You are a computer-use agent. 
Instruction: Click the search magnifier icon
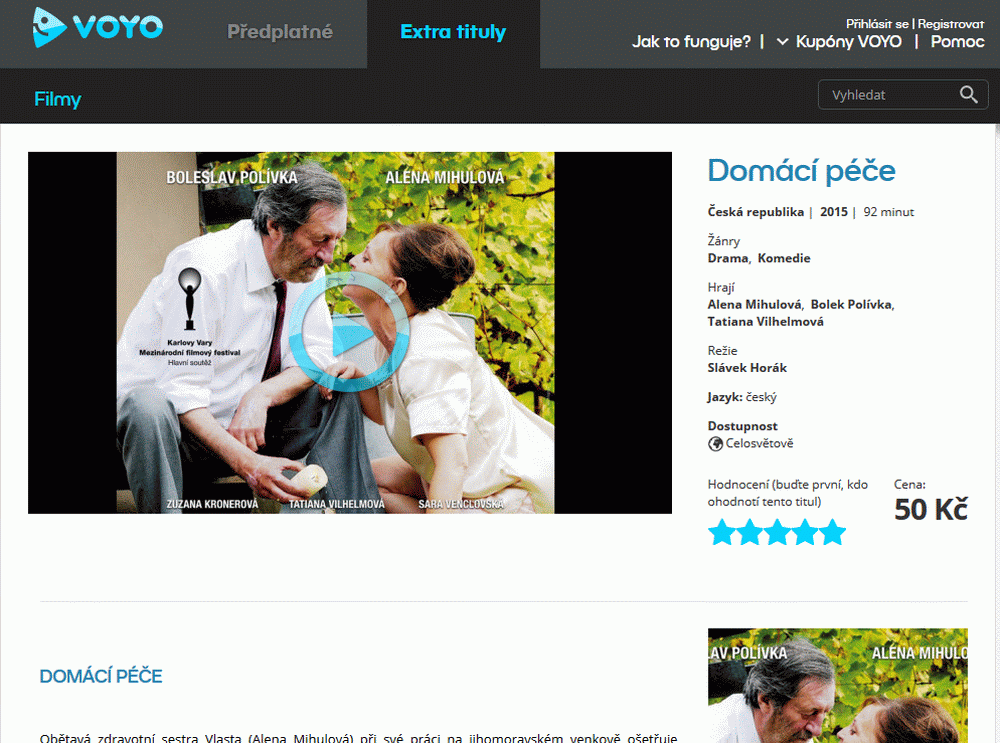click(x=968, y=94)
